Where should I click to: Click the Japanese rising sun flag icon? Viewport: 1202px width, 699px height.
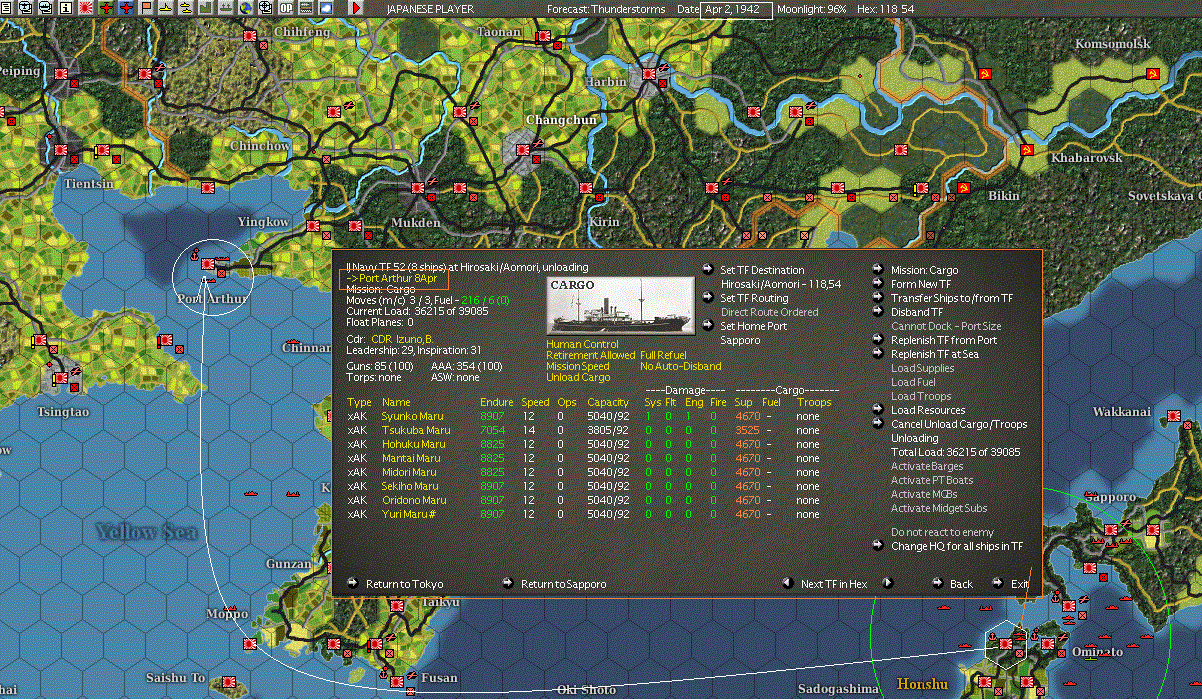[86, 8]
